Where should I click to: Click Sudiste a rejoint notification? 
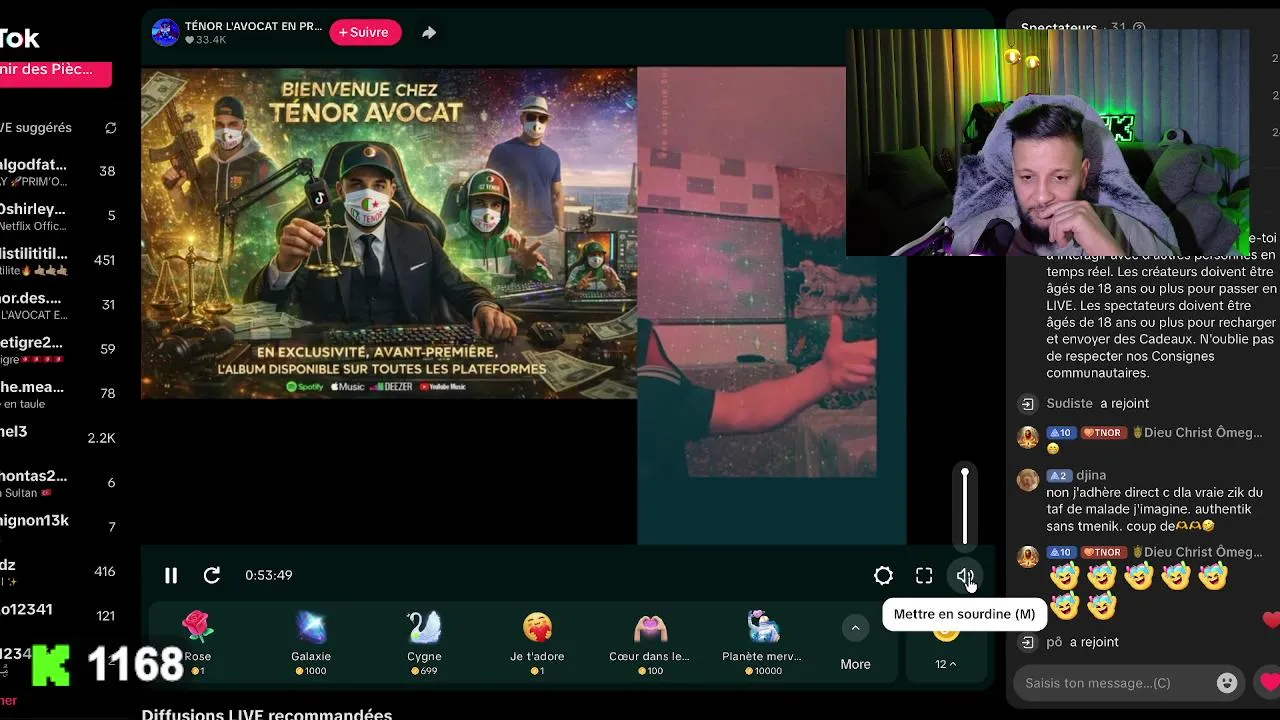(1097, 403)
